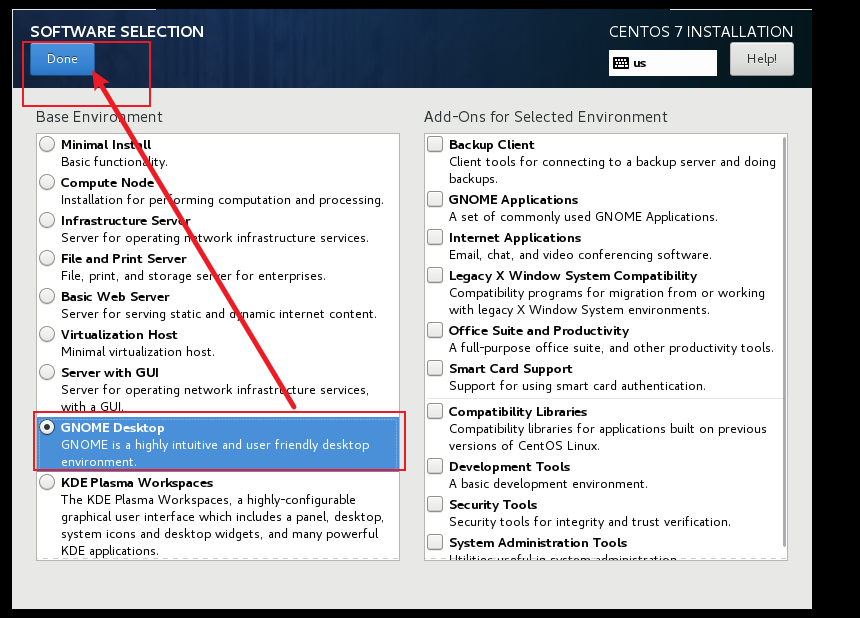Click 'A basic development environment.' text
Image resolution: width=860 pixels, height=618 pixels.
coord(548,484)
